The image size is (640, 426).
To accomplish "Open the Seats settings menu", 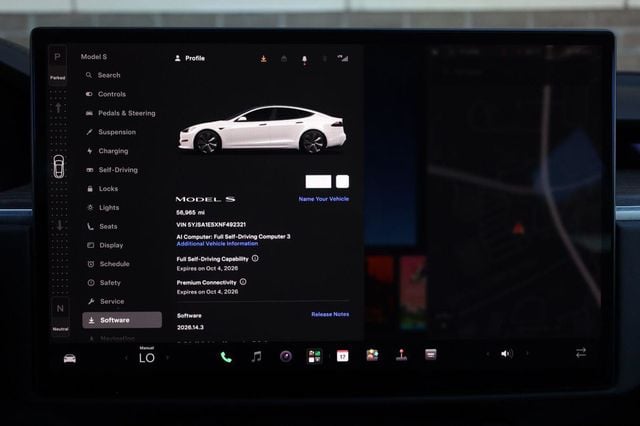I will click(x=102, y=226).
